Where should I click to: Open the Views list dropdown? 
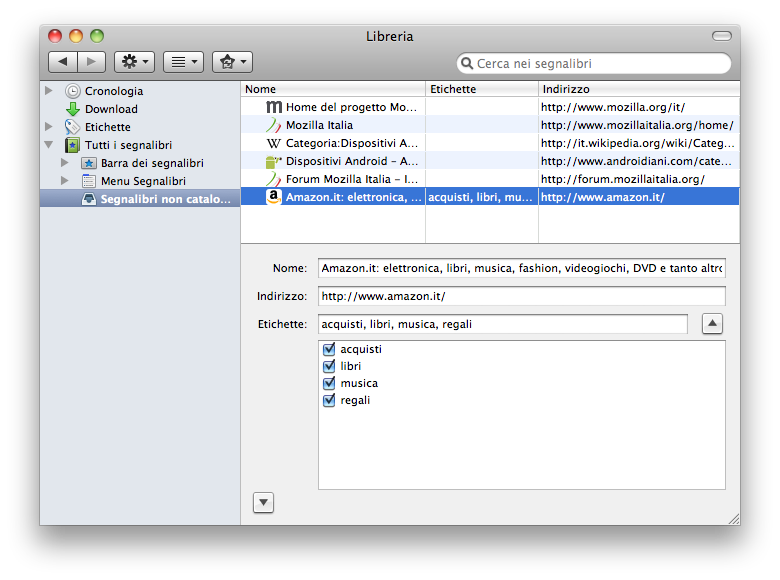(183, 62)
